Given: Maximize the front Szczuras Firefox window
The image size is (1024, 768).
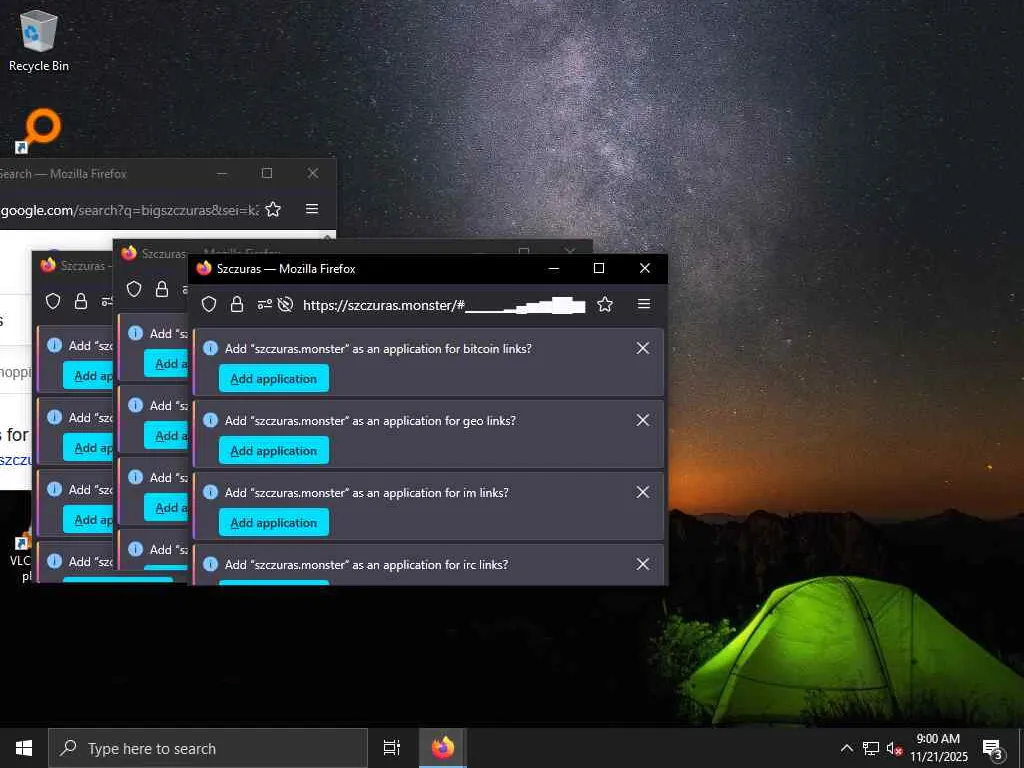Looking at the screenshot, I should click(599, 268).
